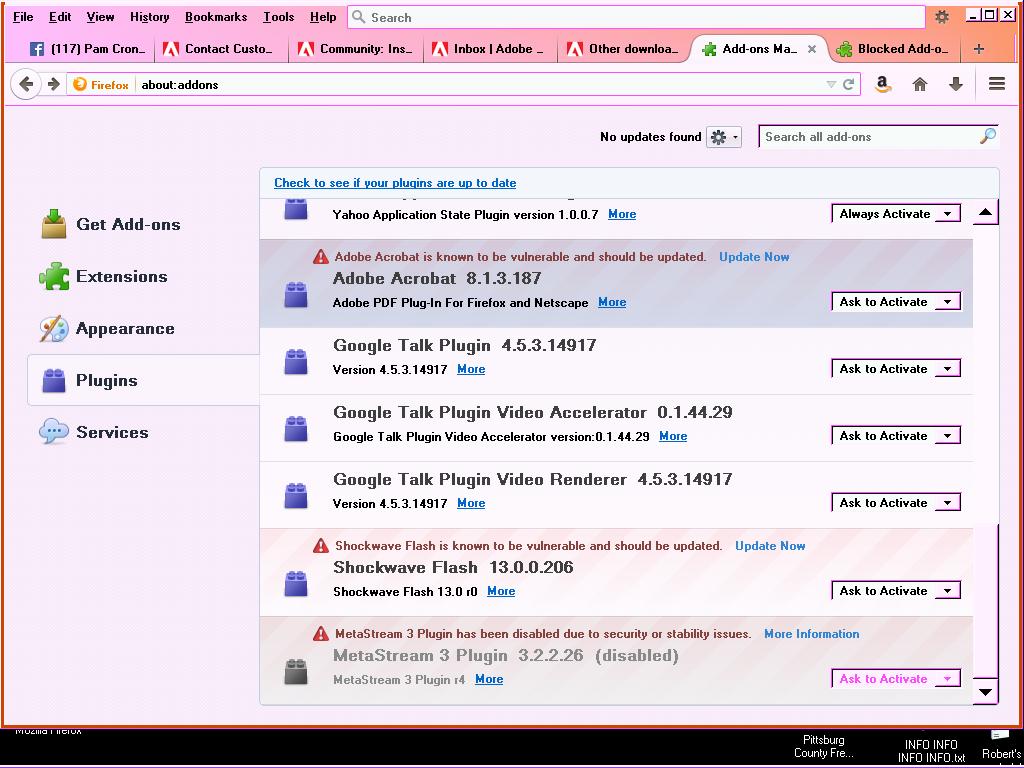The width and height of the screenshot is (1024, 768).
Task: Open the URL bar history dropdown arrow
Action: coord(831,84)
